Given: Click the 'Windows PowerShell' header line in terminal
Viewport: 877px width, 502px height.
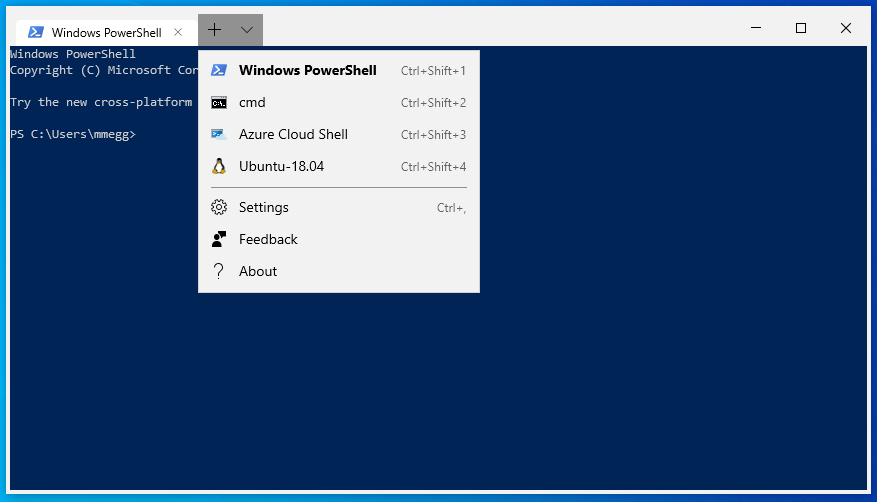Looking at the screenshot, I should pos(73,54).
